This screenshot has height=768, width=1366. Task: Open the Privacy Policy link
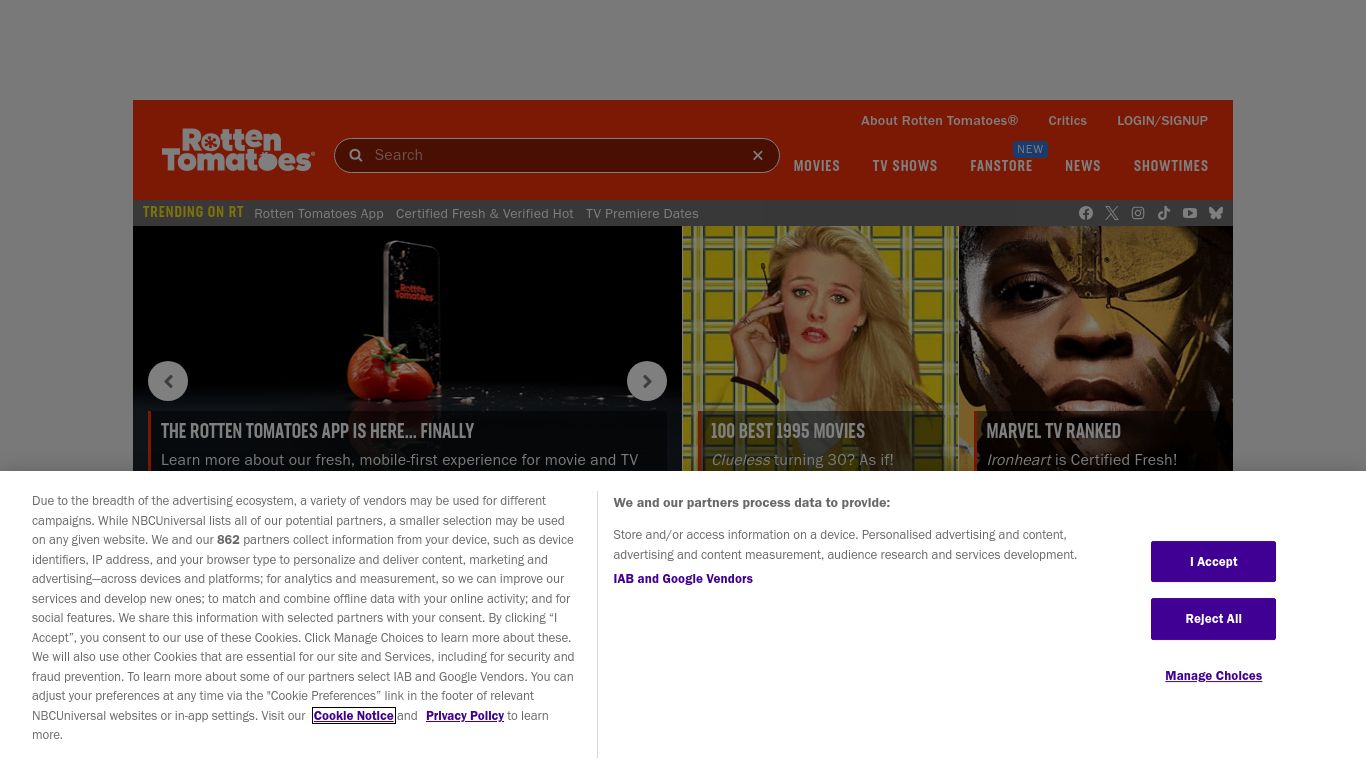tap(465, 715)
